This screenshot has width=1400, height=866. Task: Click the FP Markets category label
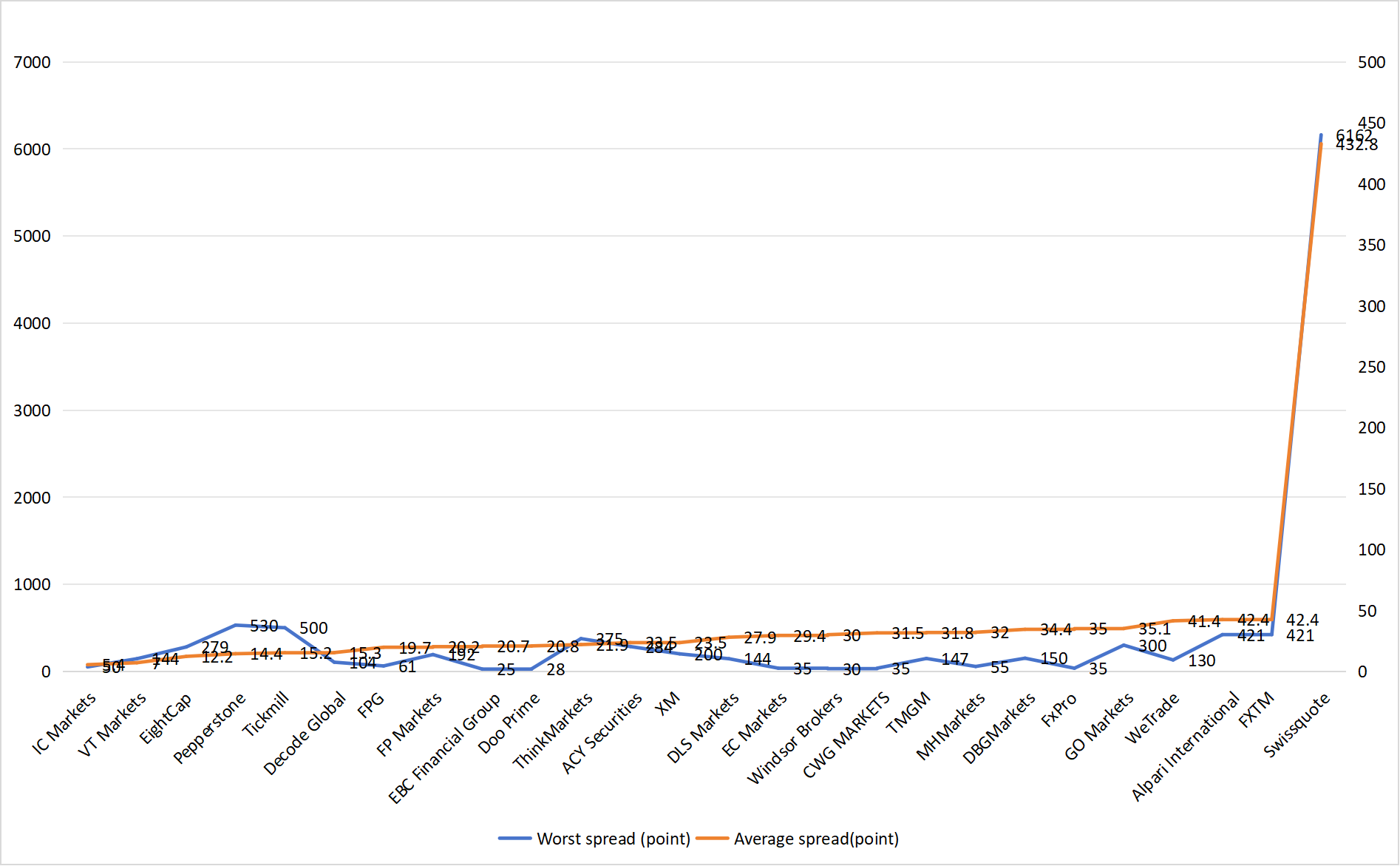[x=409, y=724]
